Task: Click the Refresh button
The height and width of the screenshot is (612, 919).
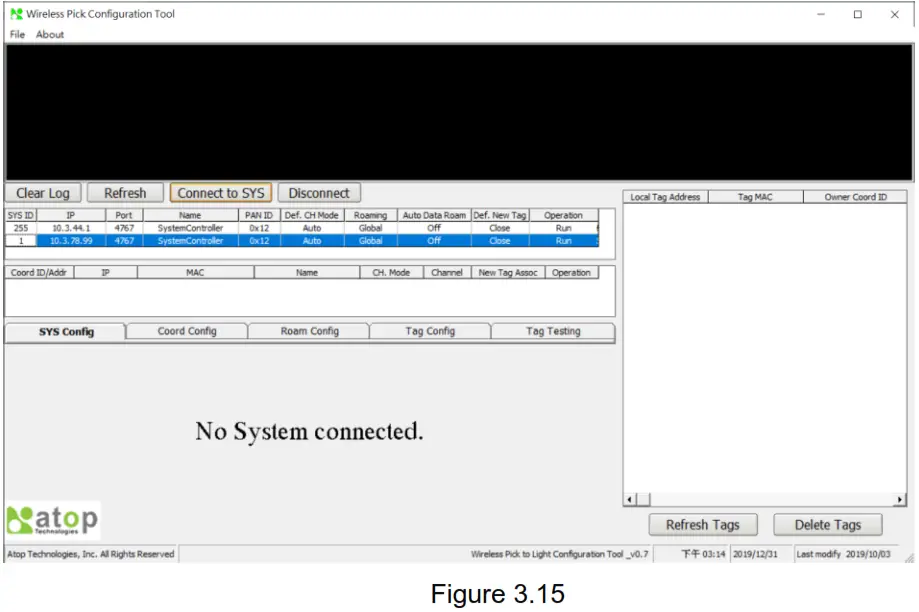Action: [125, 193]
